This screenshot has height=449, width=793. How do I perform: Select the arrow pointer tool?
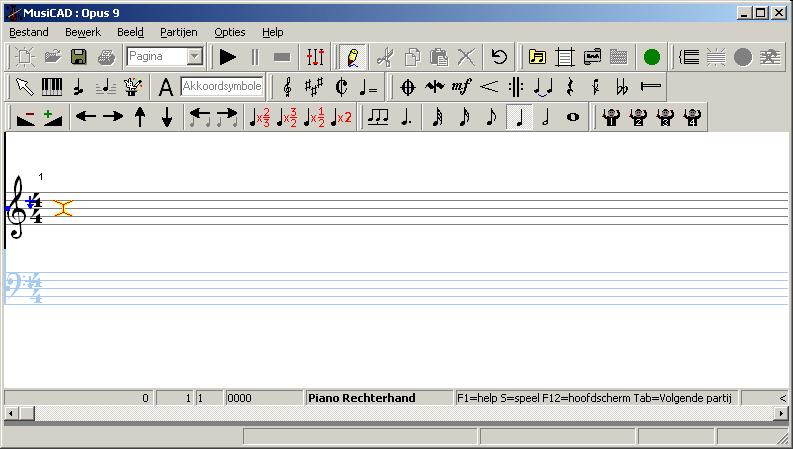coord(25,87)
